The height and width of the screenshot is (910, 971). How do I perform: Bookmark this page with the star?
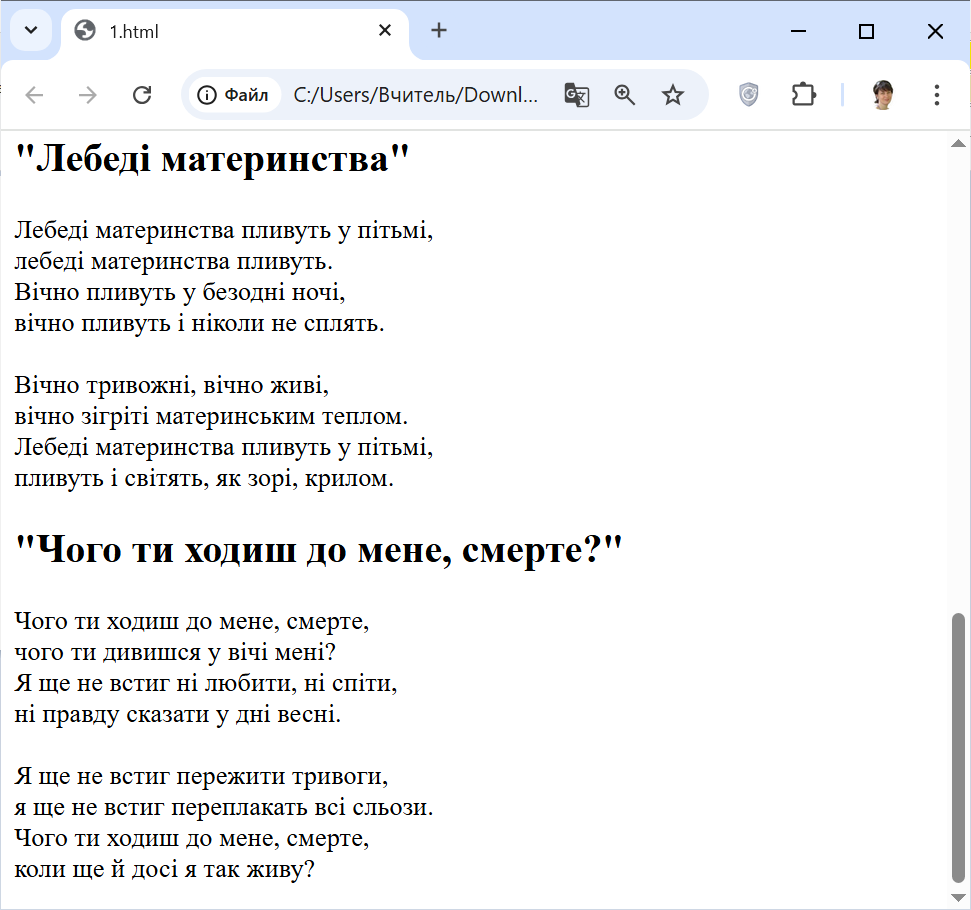(673, 95)
